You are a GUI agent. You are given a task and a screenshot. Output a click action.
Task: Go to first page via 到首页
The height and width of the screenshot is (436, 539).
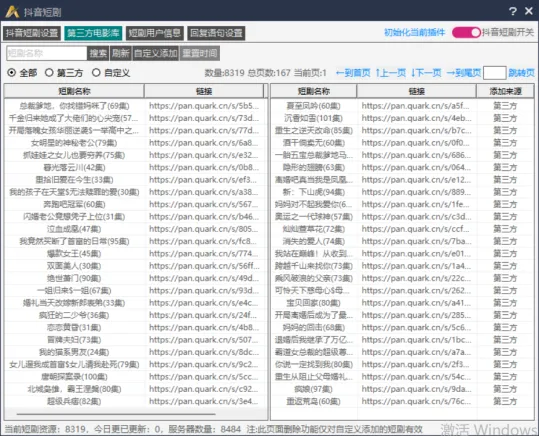pyautogui.click(x=353, y=73)
